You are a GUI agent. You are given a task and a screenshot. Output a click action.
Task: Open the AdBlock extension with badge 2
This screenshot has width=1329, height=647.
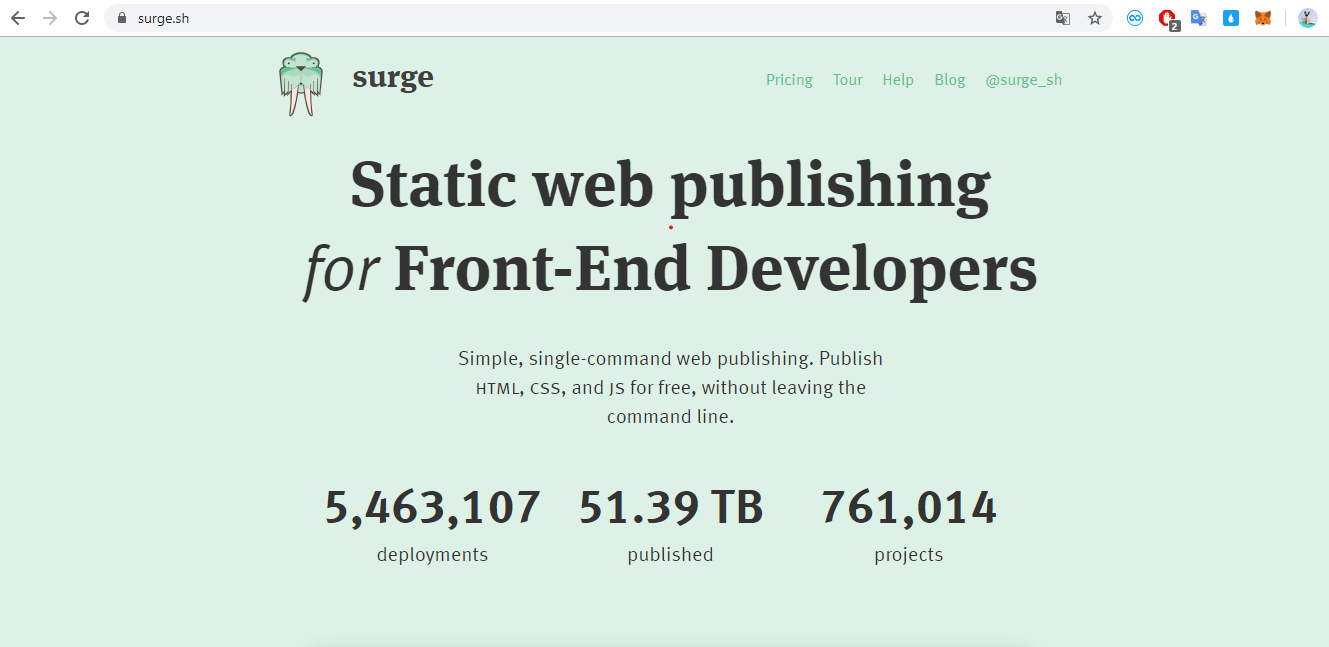[1167, 18]
